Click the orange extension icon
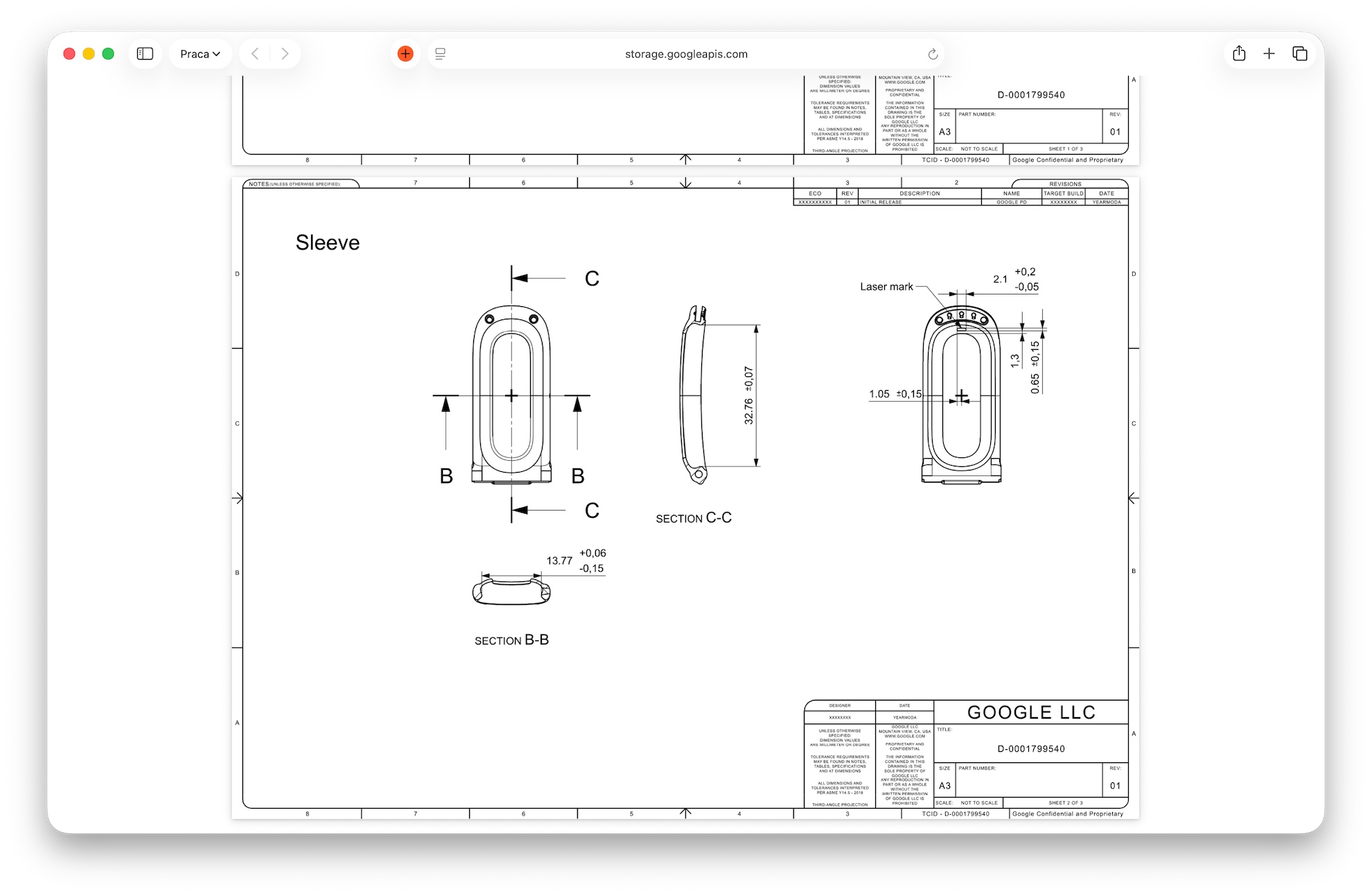The image size is (1372, 896). click(x=405, y=54)
